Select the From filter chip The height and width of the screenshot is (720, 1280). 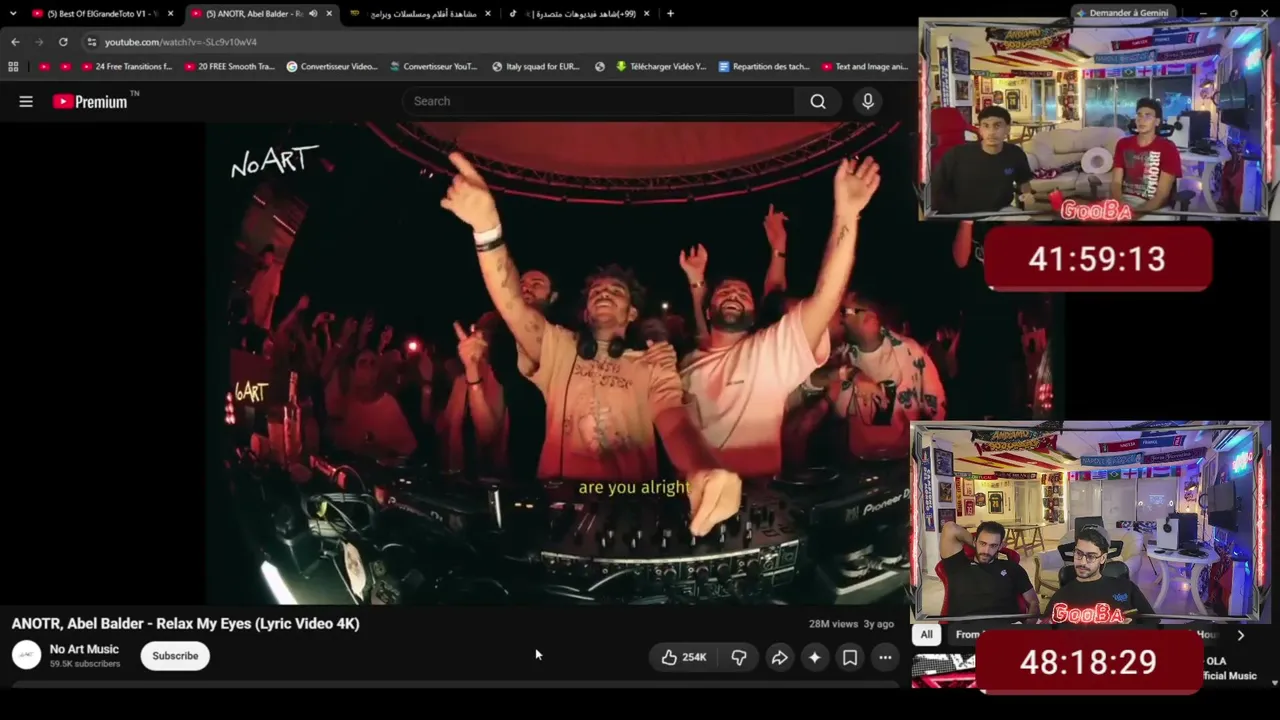[967, 634]
